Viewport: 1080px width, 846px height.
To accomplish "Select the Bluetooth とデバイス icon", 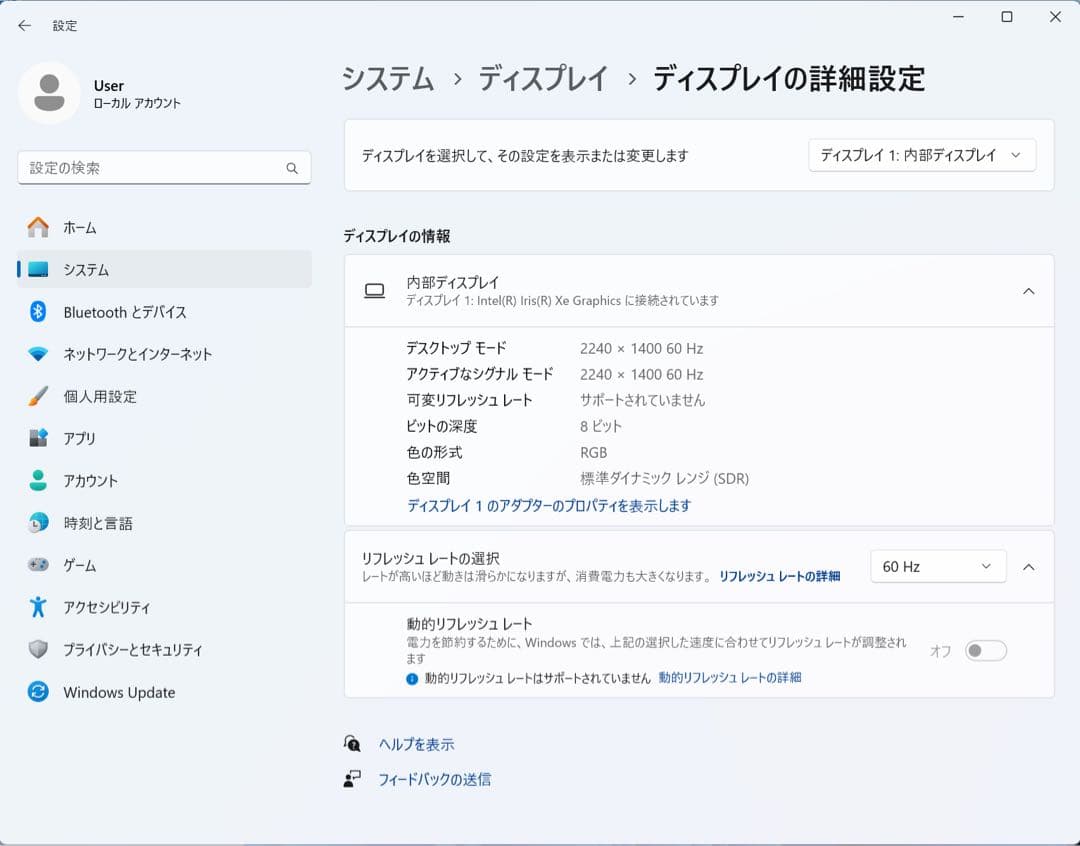I will coord(38,312).
